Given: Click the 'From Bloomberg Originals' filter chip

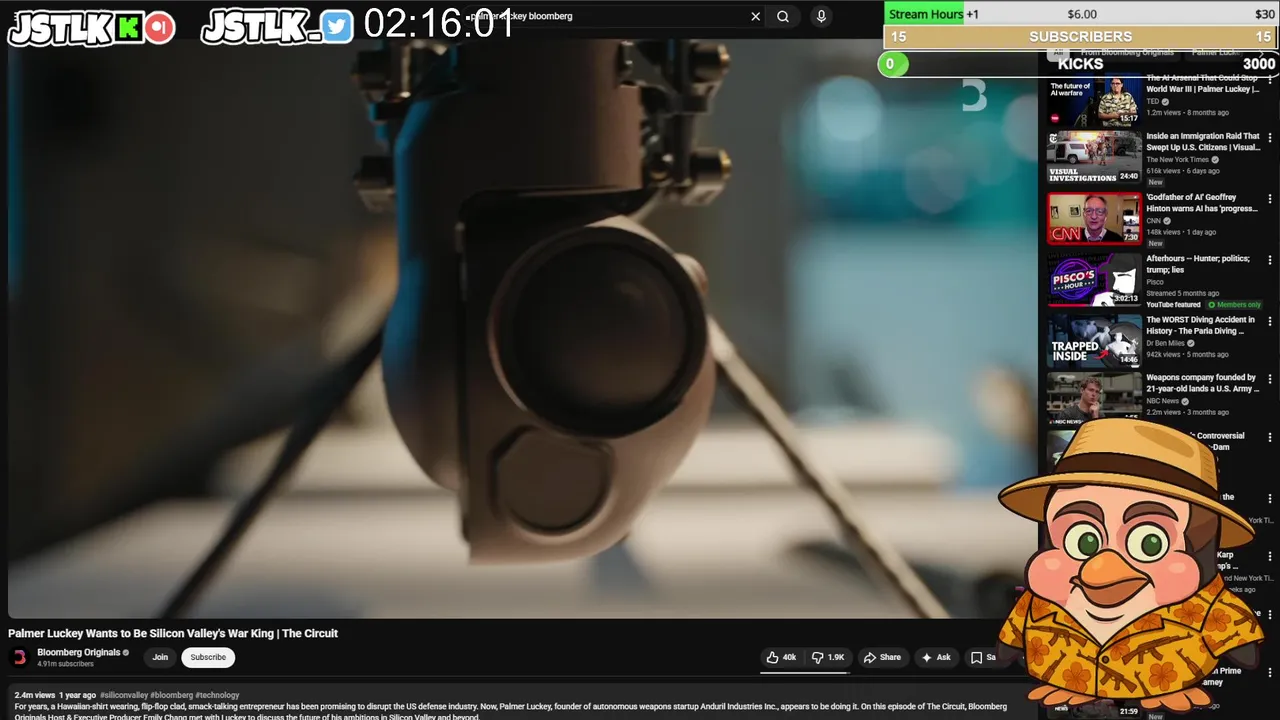Looking at the screenshot, I should [x=1127, y=53].
